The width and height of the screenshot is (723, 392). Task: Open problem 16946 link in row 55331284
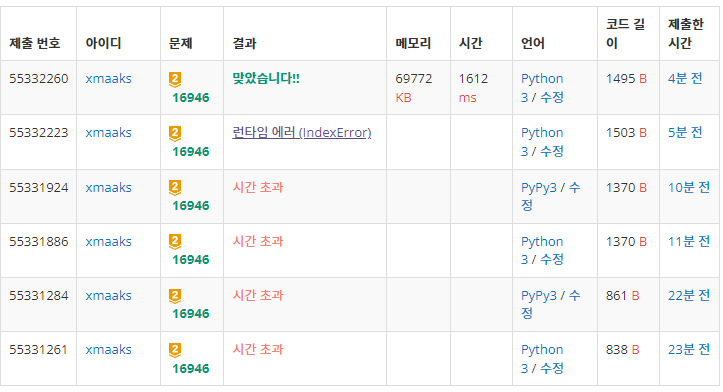coord(191,314)
